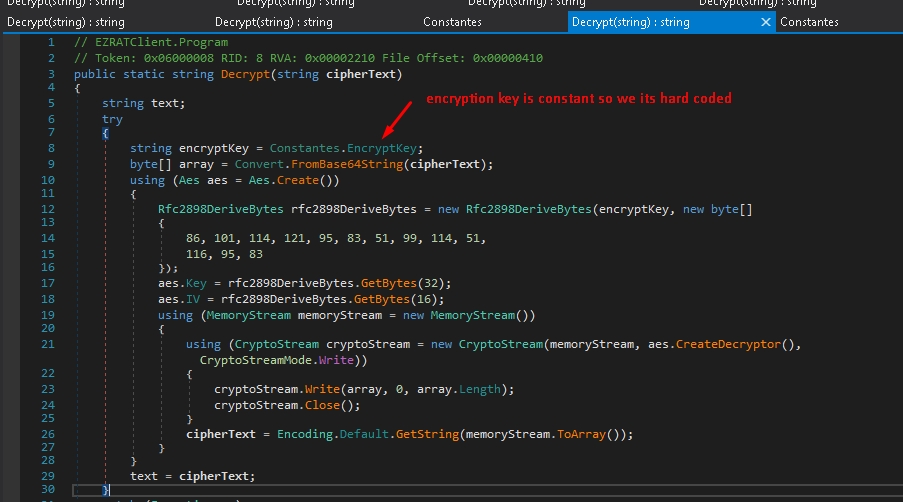The height and width of the screenshot is (502, 903).
Task: Click aes.Key property on line 17
Action: 194,283
